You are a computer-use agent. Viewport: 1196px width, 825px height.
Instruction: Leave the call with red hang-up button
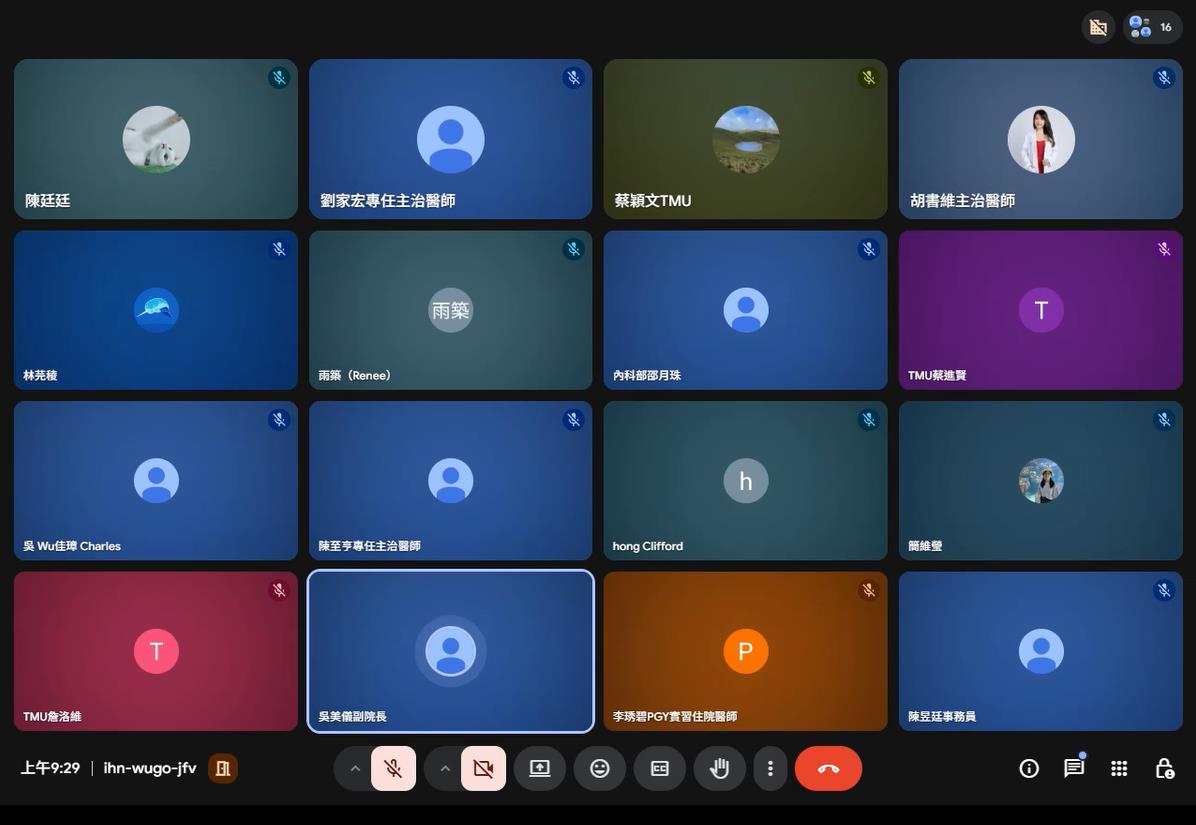pos(828,768)
